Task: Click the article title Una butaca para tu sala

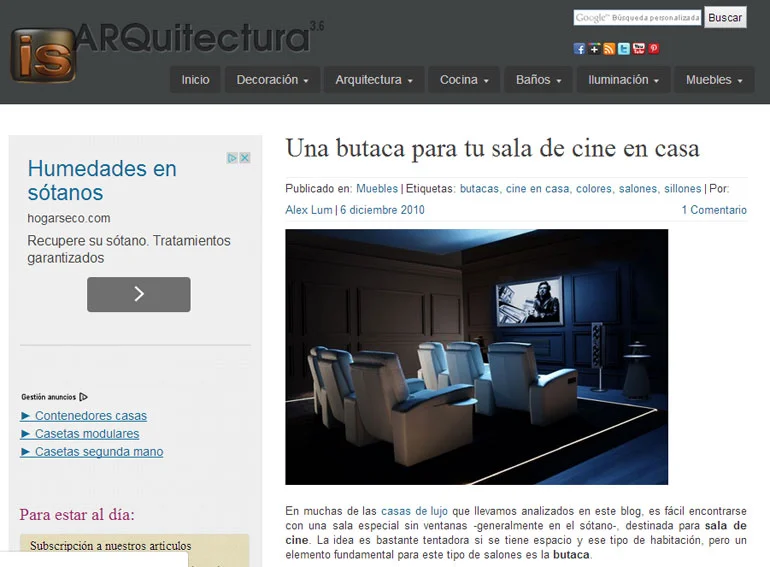Action: pyautogui.click(x=493, y=148)
